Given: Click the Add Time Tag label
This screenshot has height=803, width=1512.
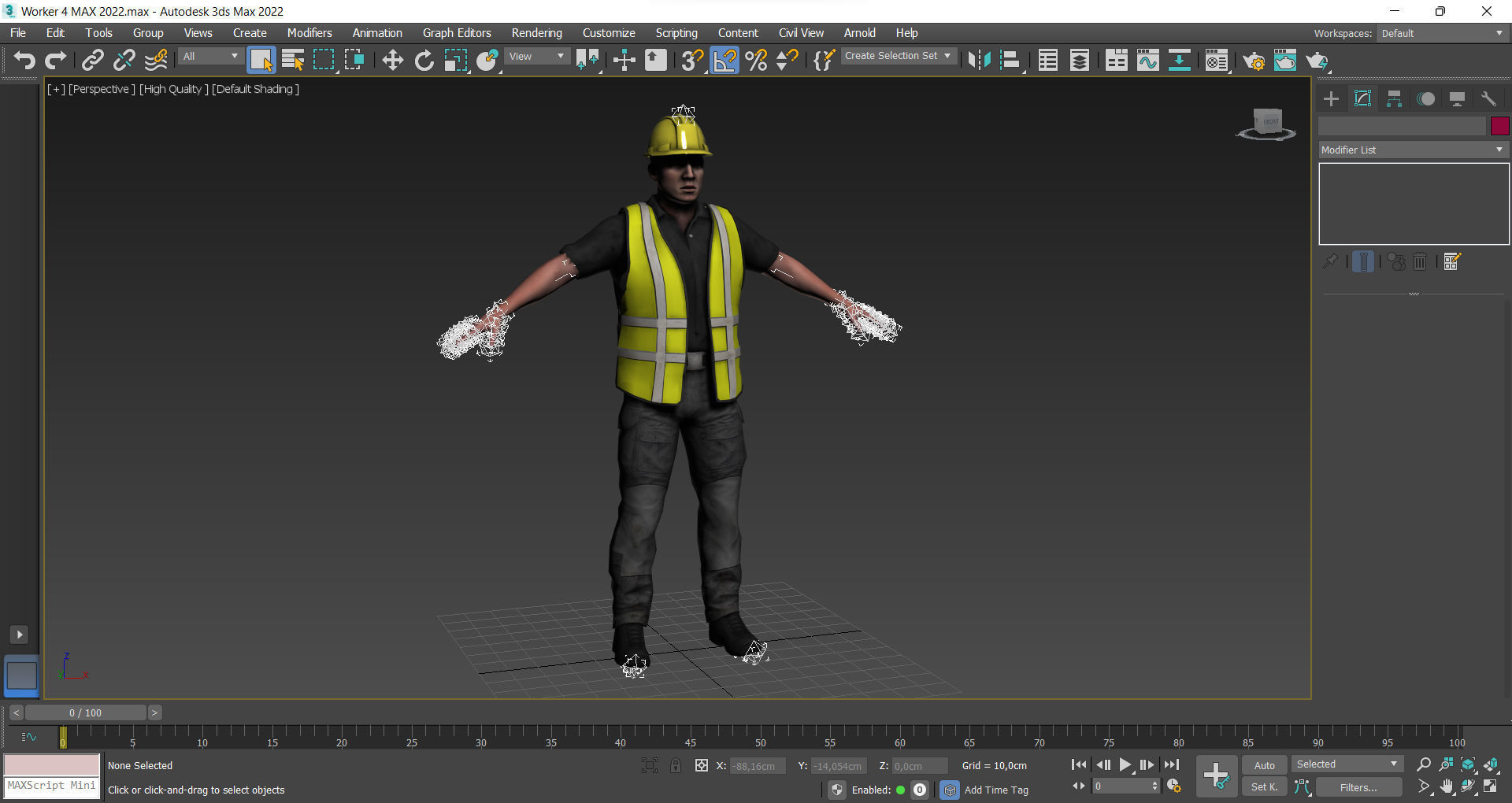Looking at the screenshot, I should [x=996, y=790].
